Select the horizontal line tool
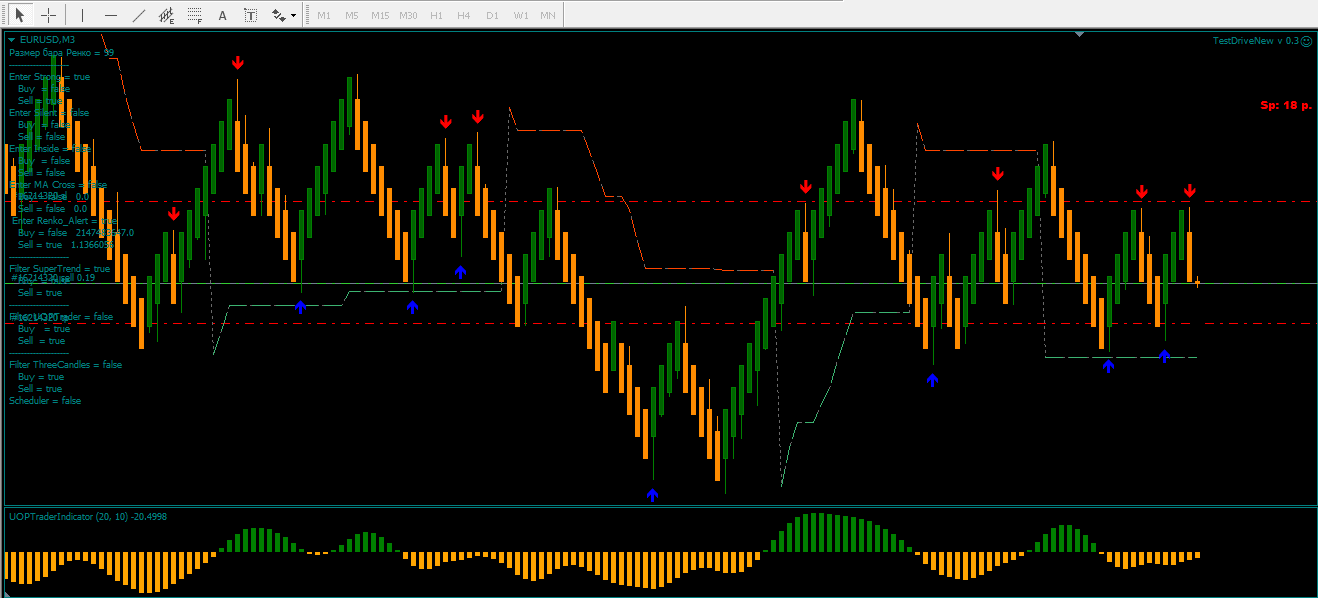 [110, 15]
